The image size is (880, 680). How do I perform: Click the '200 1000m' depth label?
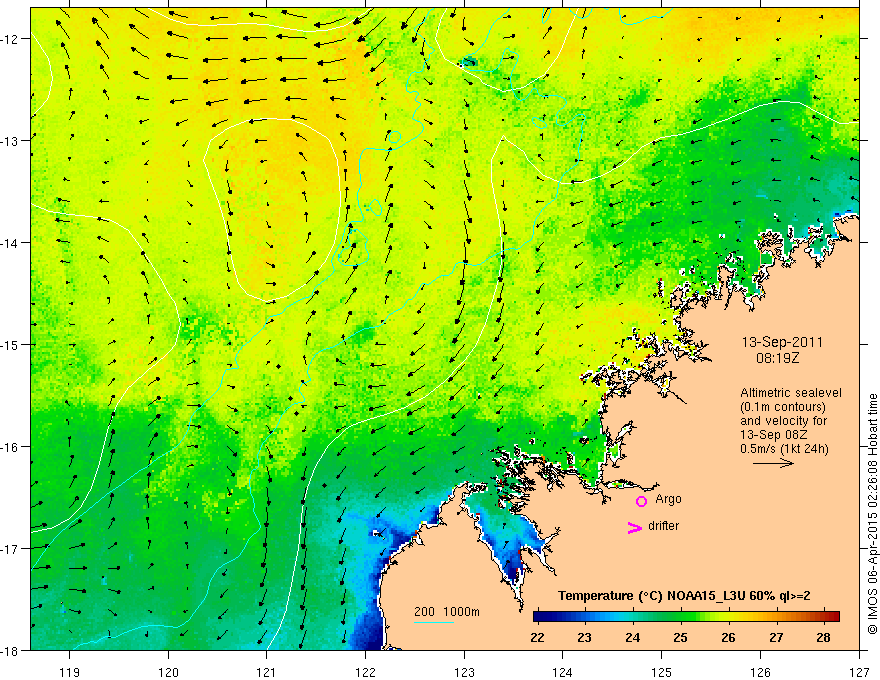(447, 612)
